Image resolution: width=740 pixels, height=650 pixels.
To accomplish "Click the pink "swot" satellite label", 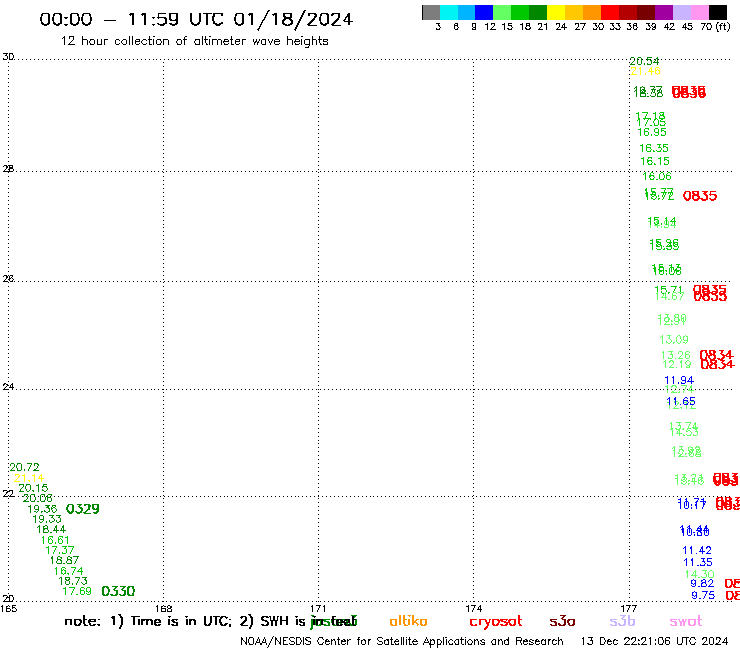I will point(686,621).
